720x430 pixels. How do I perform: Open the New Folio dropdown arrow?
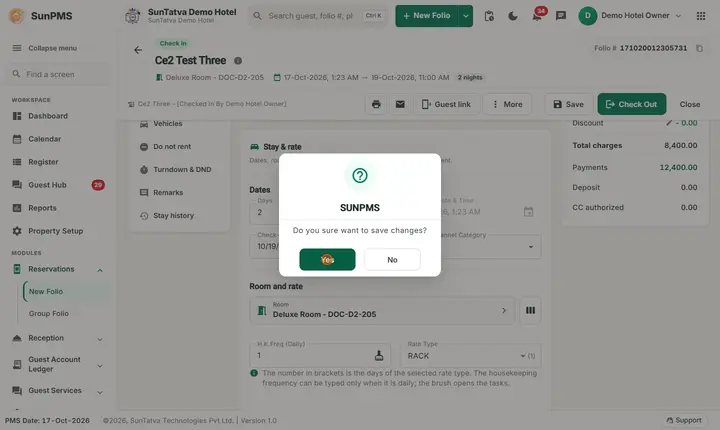click(466, 16)
